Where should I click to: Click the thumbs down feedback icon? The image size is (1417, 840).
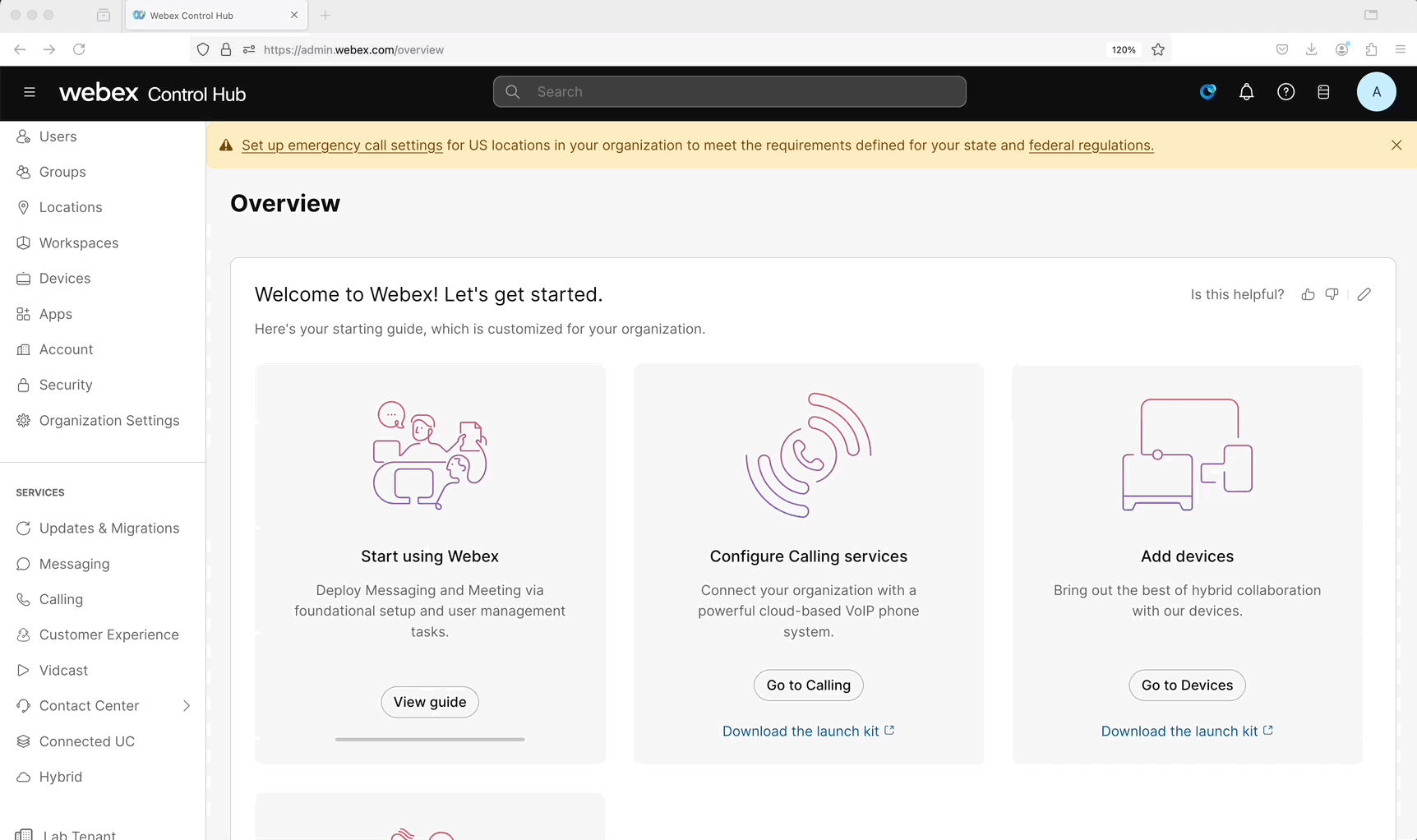[x=1332, y=294]
